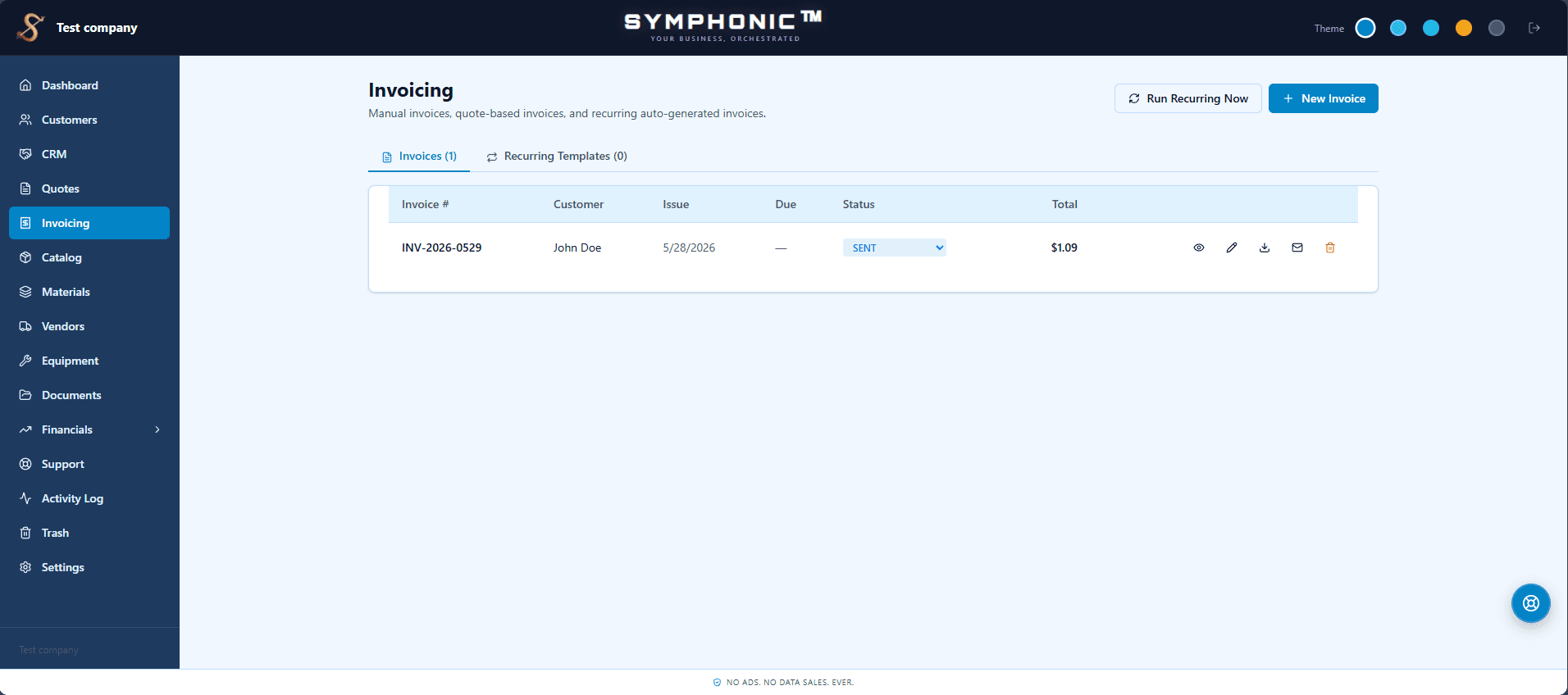
Task: Click the CRM handshake icon
Action: coord(25,154)
